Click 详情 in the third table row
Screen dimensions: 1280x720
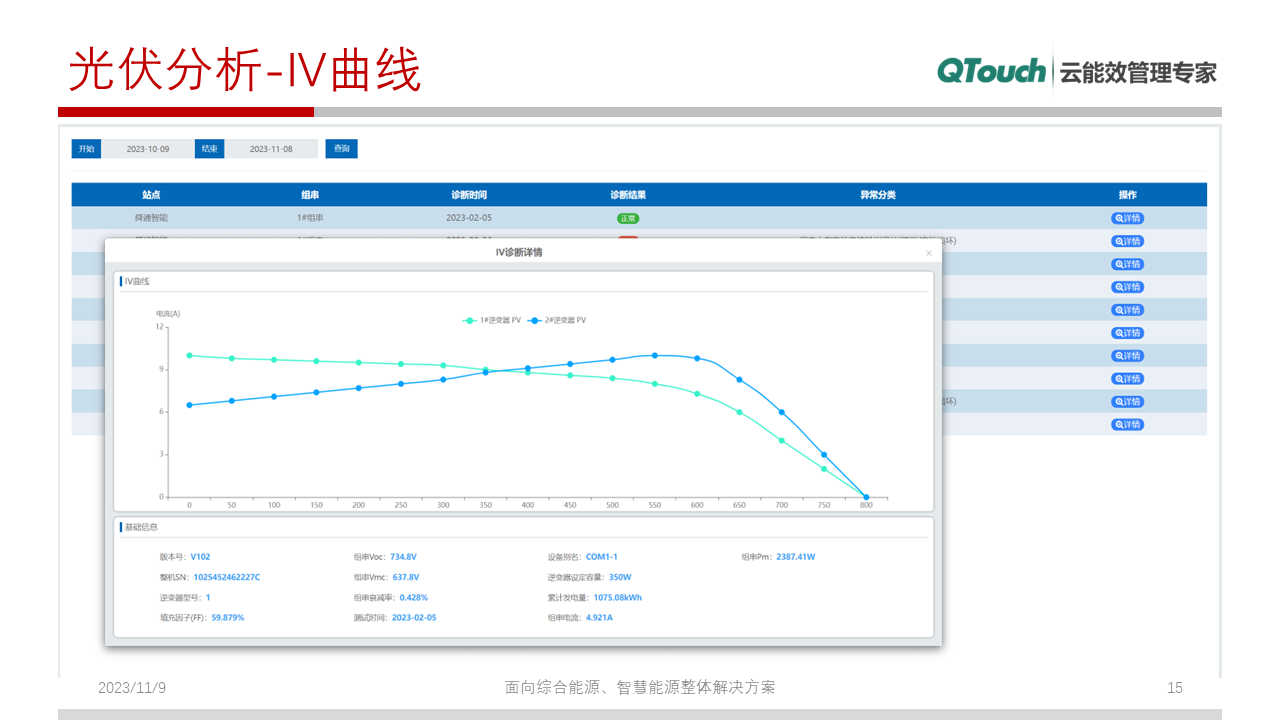click(x=1127, y=264)
